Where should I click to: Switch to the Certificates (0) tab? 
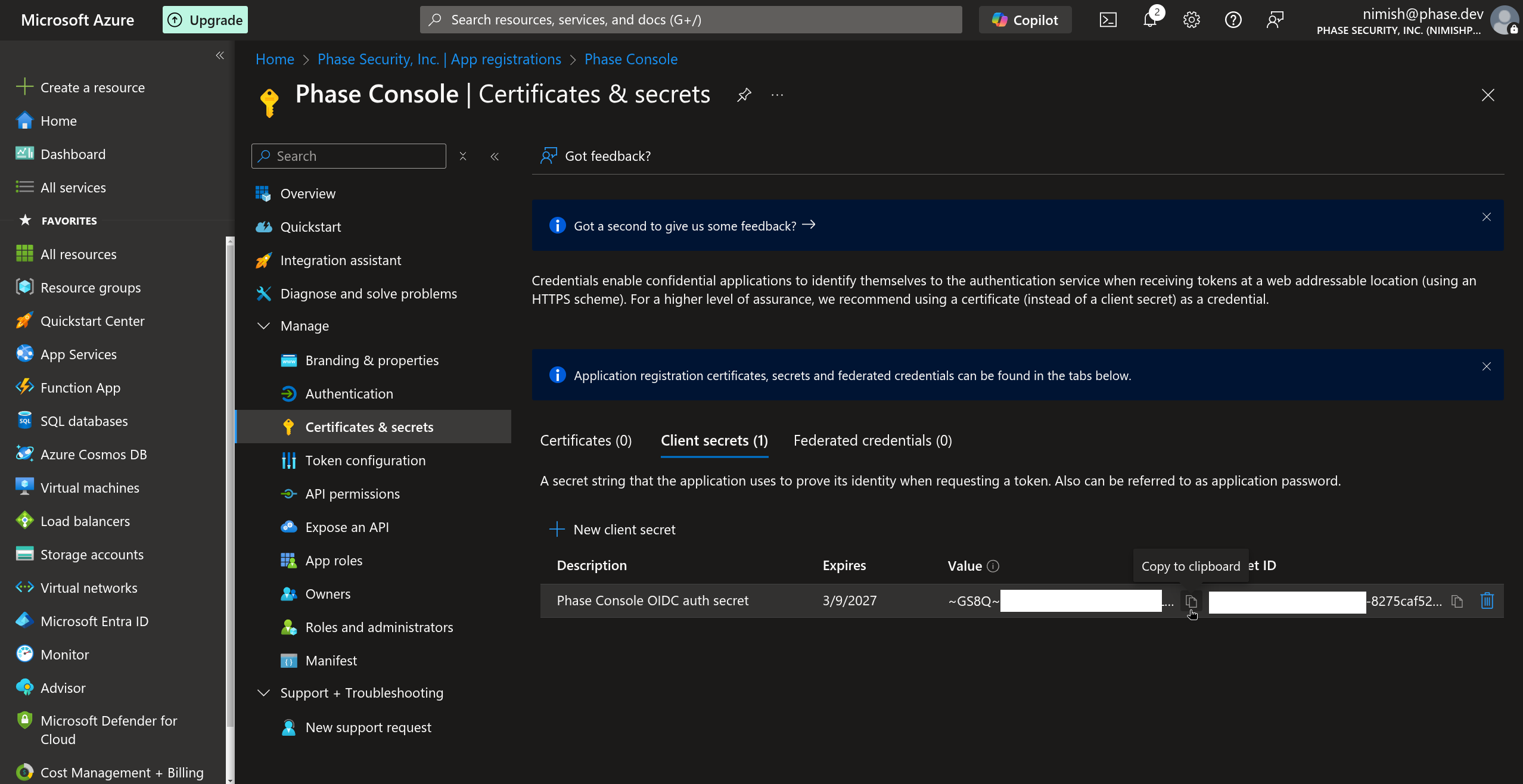coord(586,440)
